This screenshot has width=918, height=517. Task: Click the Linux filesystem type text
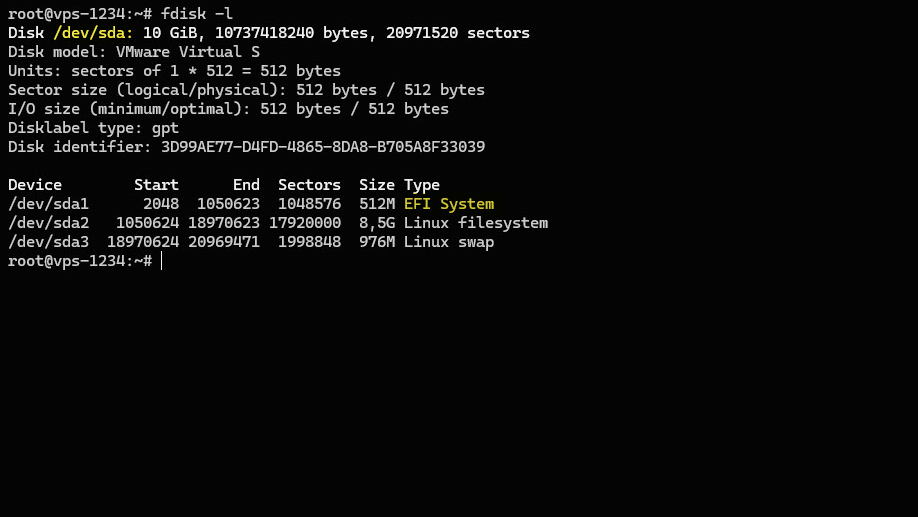476,223
